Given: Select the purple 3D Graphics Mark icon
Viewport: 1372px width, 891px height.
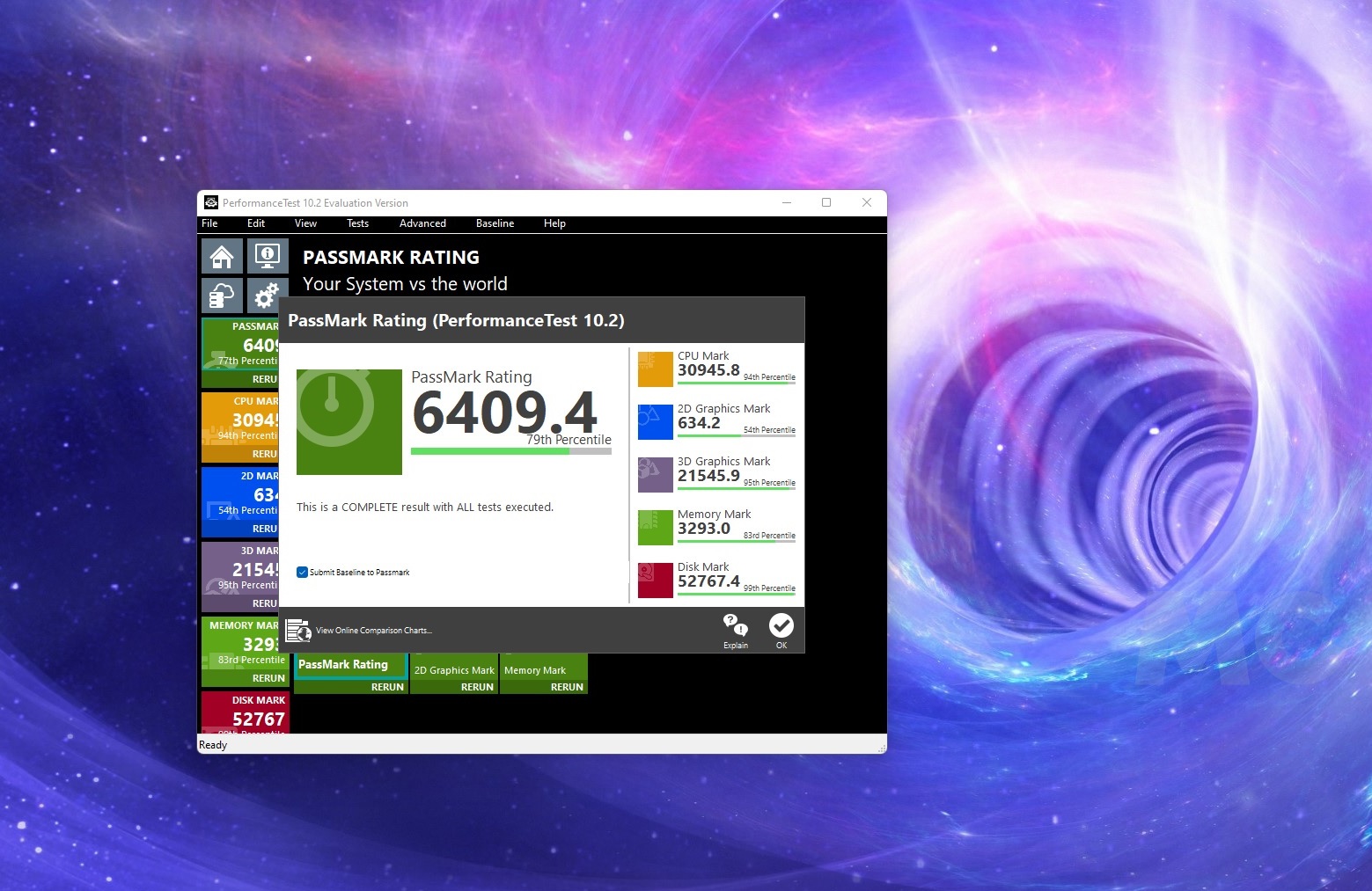Looking at the screenshot, I should [655, 475].
